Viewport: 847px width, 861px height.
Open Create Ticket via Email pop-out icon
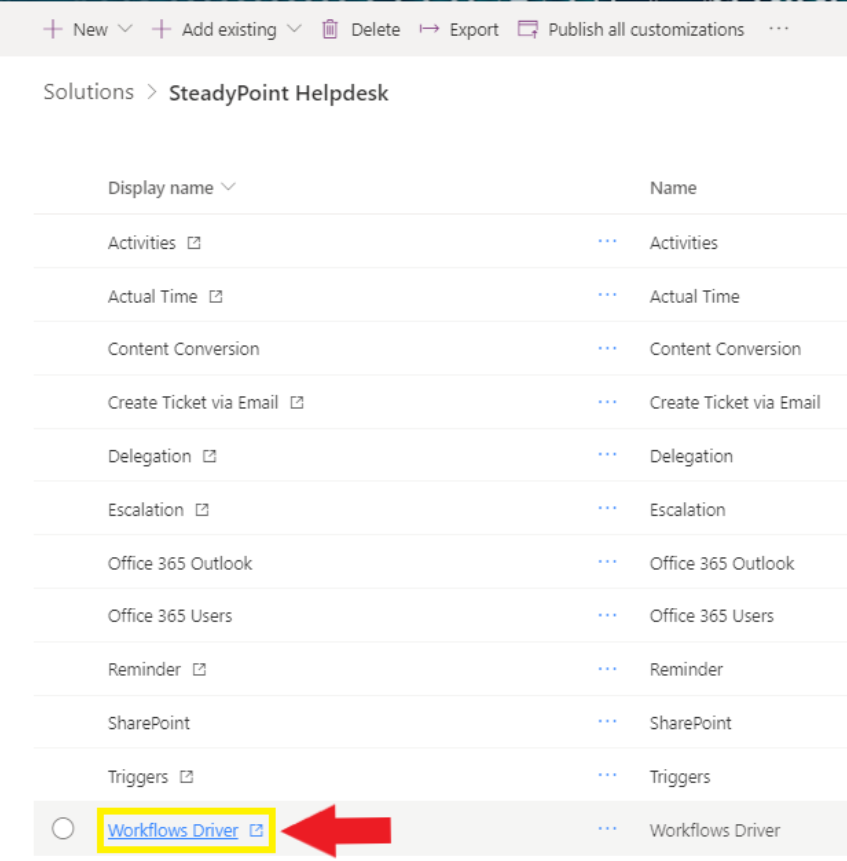(x=297, y=402)
